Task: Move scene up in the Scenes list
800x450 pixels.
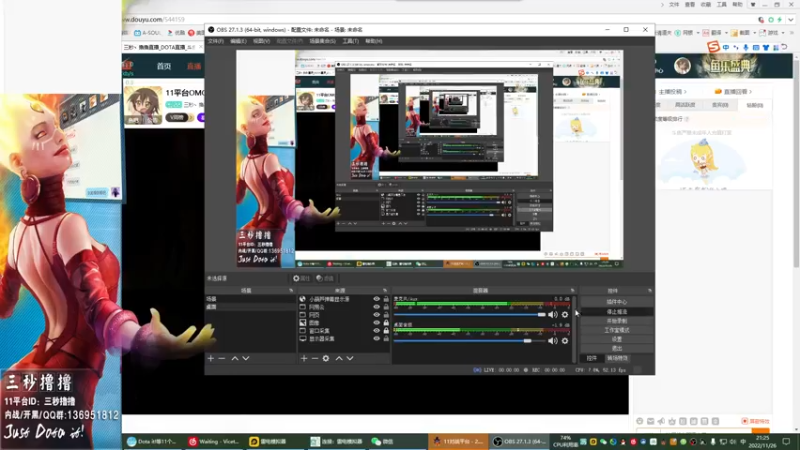Action: pyautogui.click(x=235, y=359)
